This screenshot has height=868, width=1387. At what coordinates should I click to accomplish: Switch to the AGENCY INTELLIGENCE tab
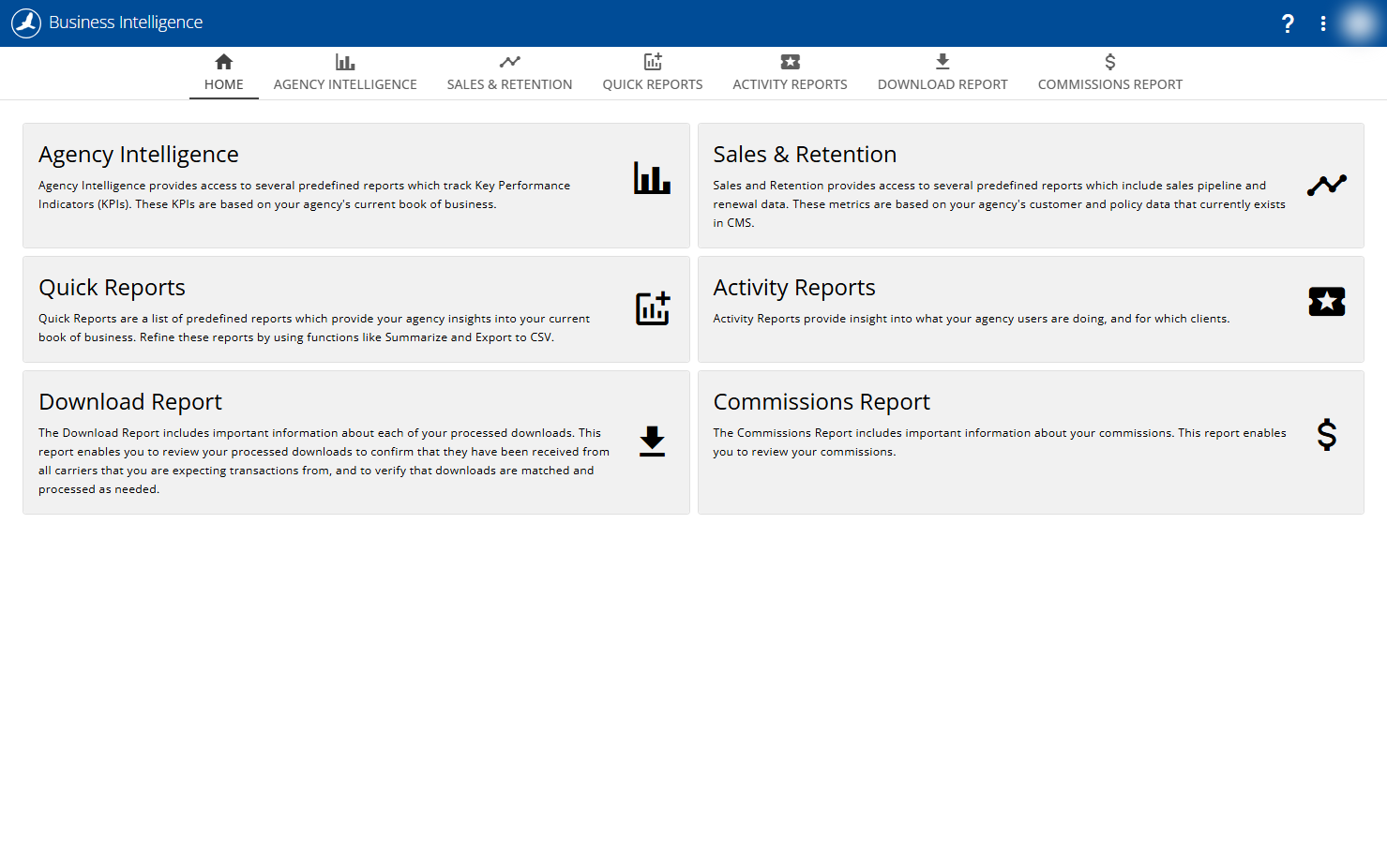pos(345,84)
